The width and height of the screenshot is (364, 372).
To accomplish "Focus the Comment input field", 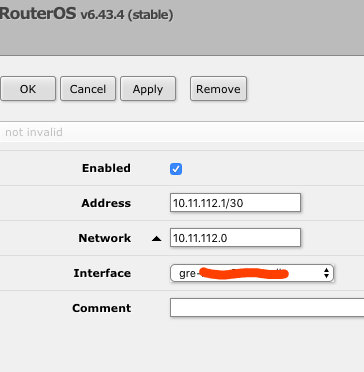I will point(267,308).
